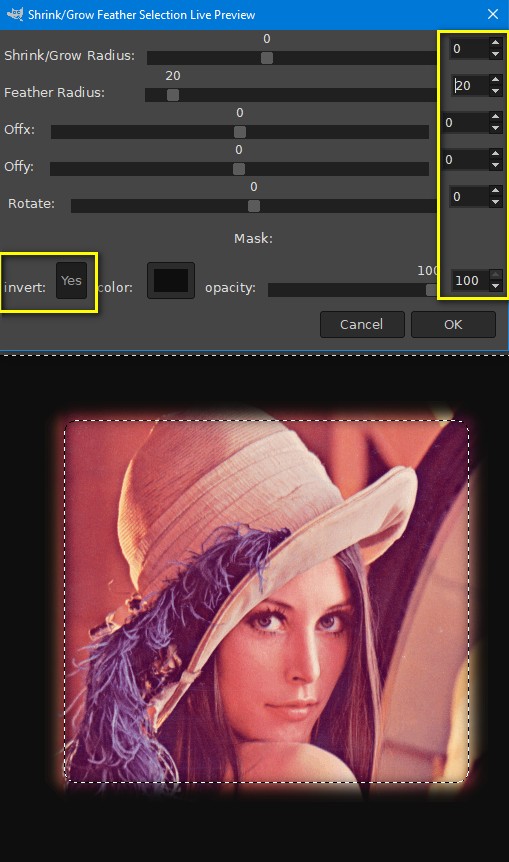Toggle the invert Yes button

[x=71, y=280]
